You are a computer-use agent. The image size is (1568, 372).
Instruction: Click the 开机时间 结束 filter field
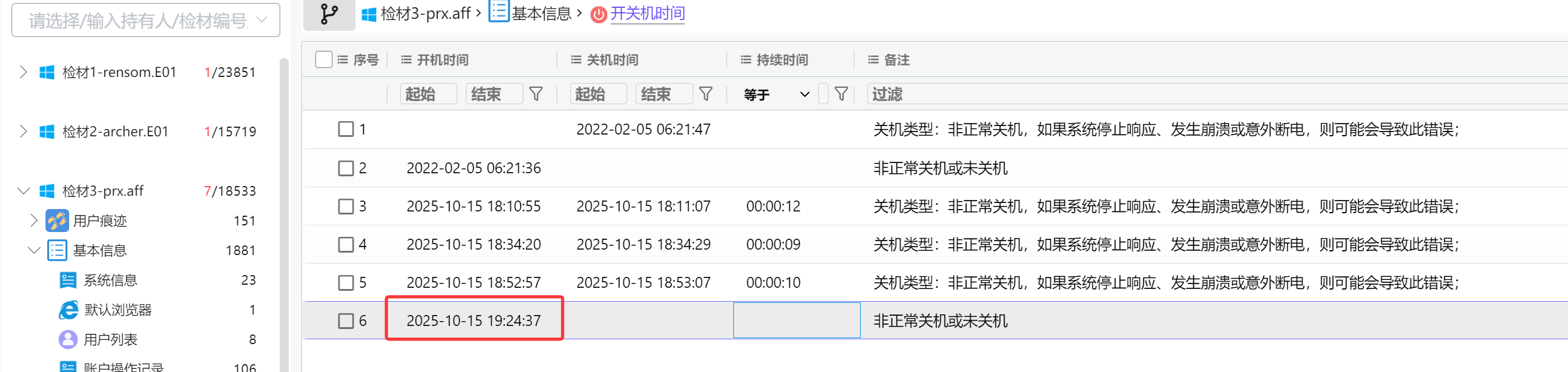[x=494, y=95]
